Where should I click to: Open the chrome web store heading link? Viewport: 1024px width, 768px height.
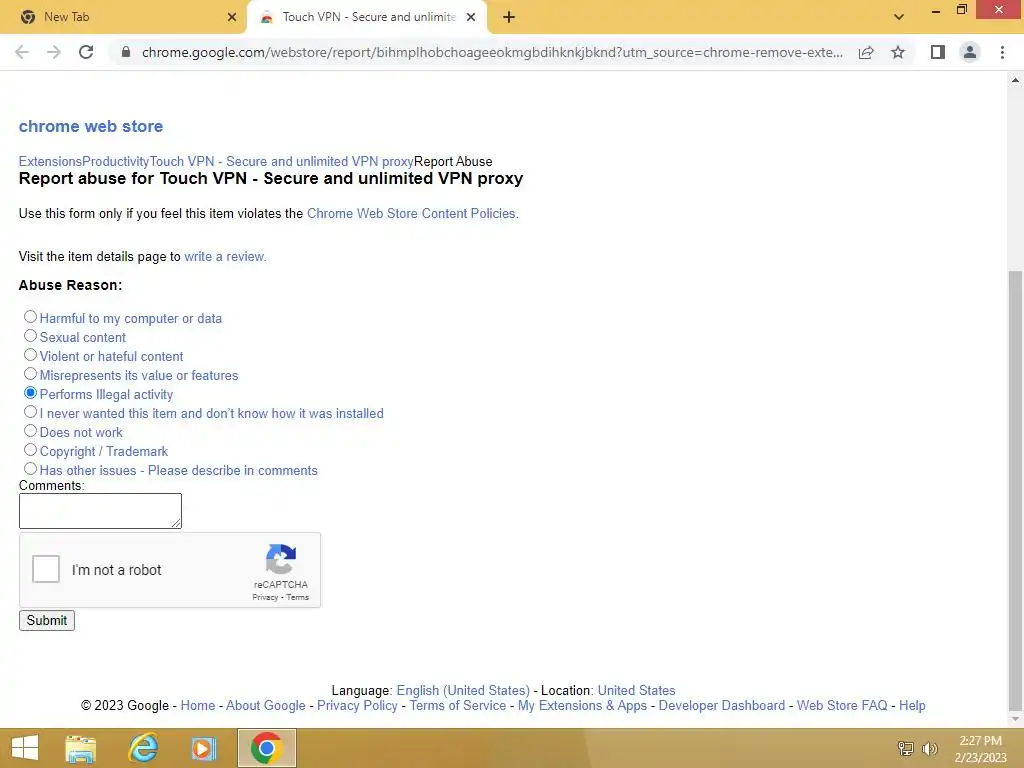pos(91,126)
